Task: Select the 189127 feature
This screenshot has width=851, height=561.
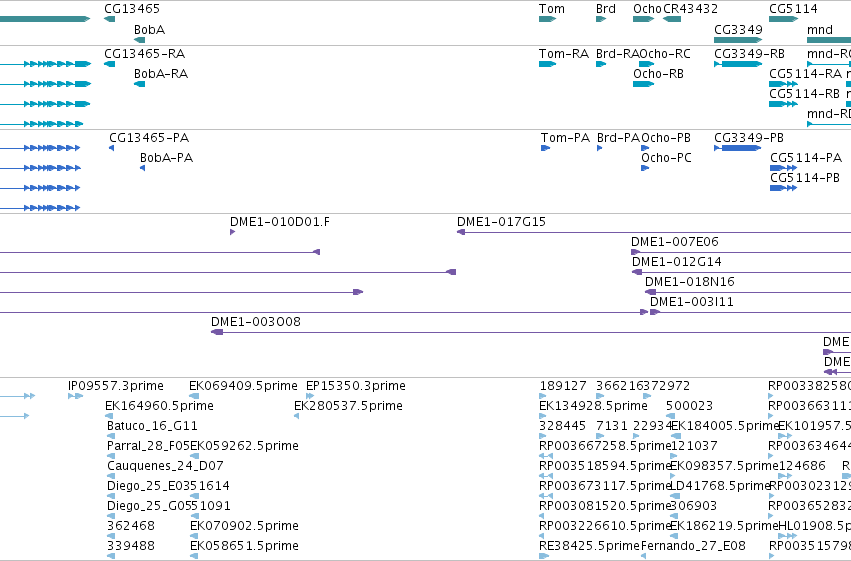Action: click(x=543, y=396)
